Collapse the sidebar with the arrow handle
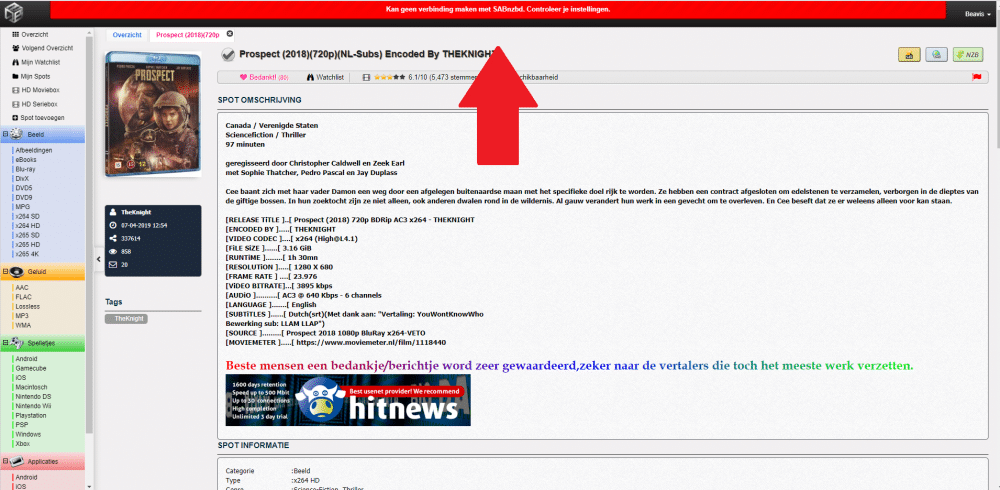The width and height of the screenshot is (1000, 490). 98,258
